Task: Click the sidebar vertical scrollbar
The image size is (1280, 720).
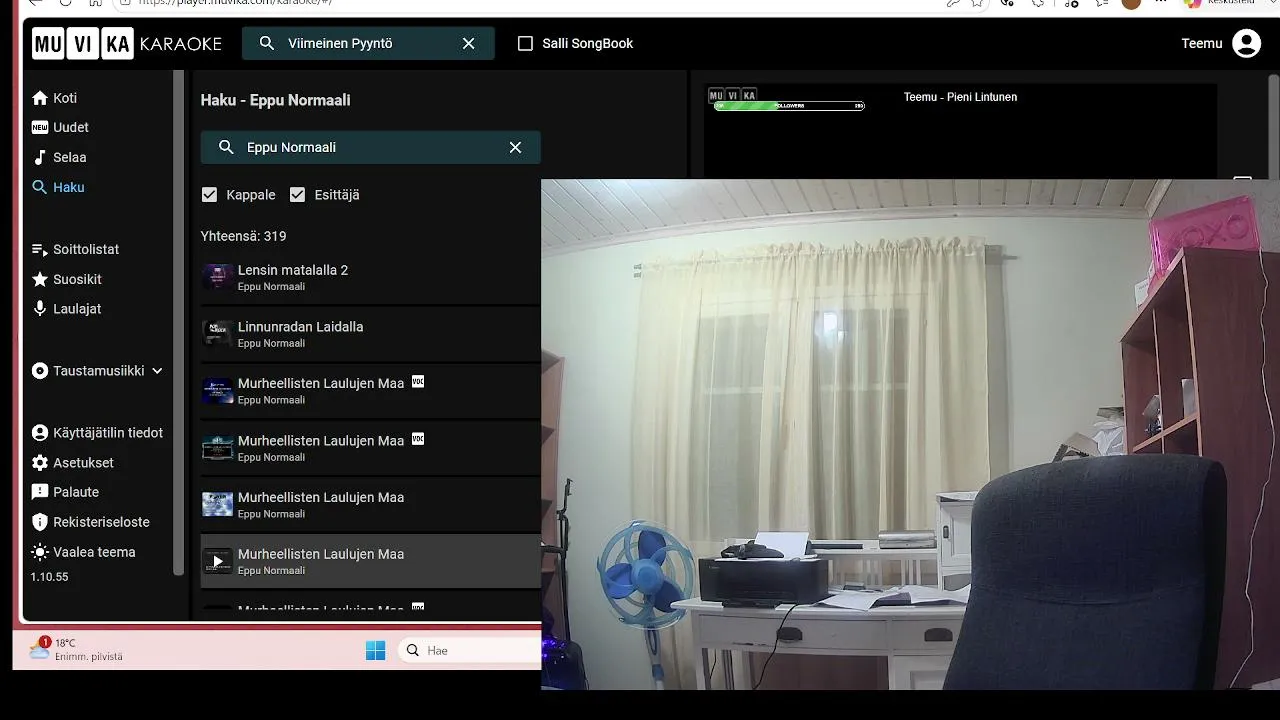Action: tap(179, 325)
